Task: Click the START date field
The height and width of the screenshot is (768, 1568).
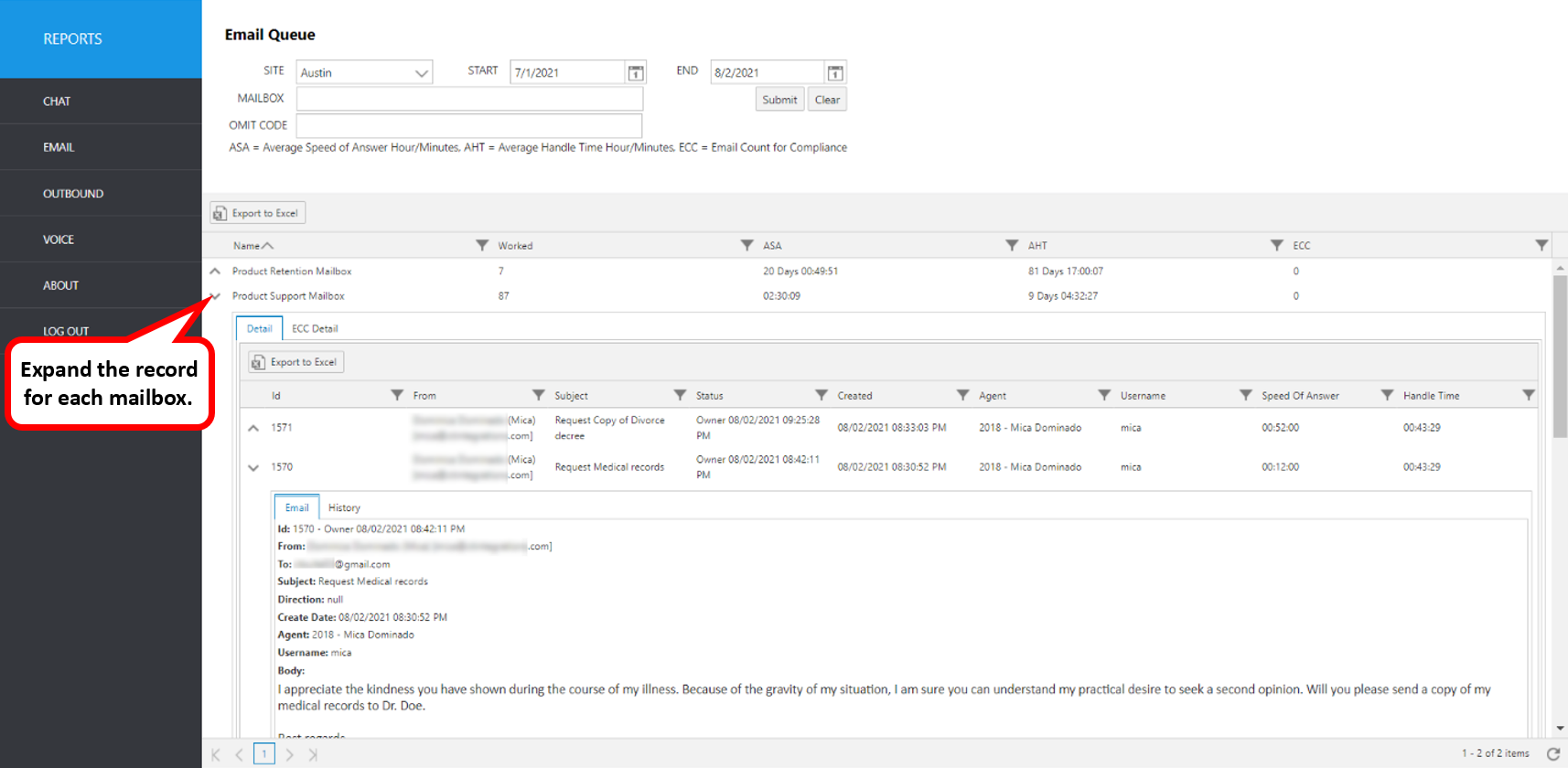Action: click(x=567, y=72)
